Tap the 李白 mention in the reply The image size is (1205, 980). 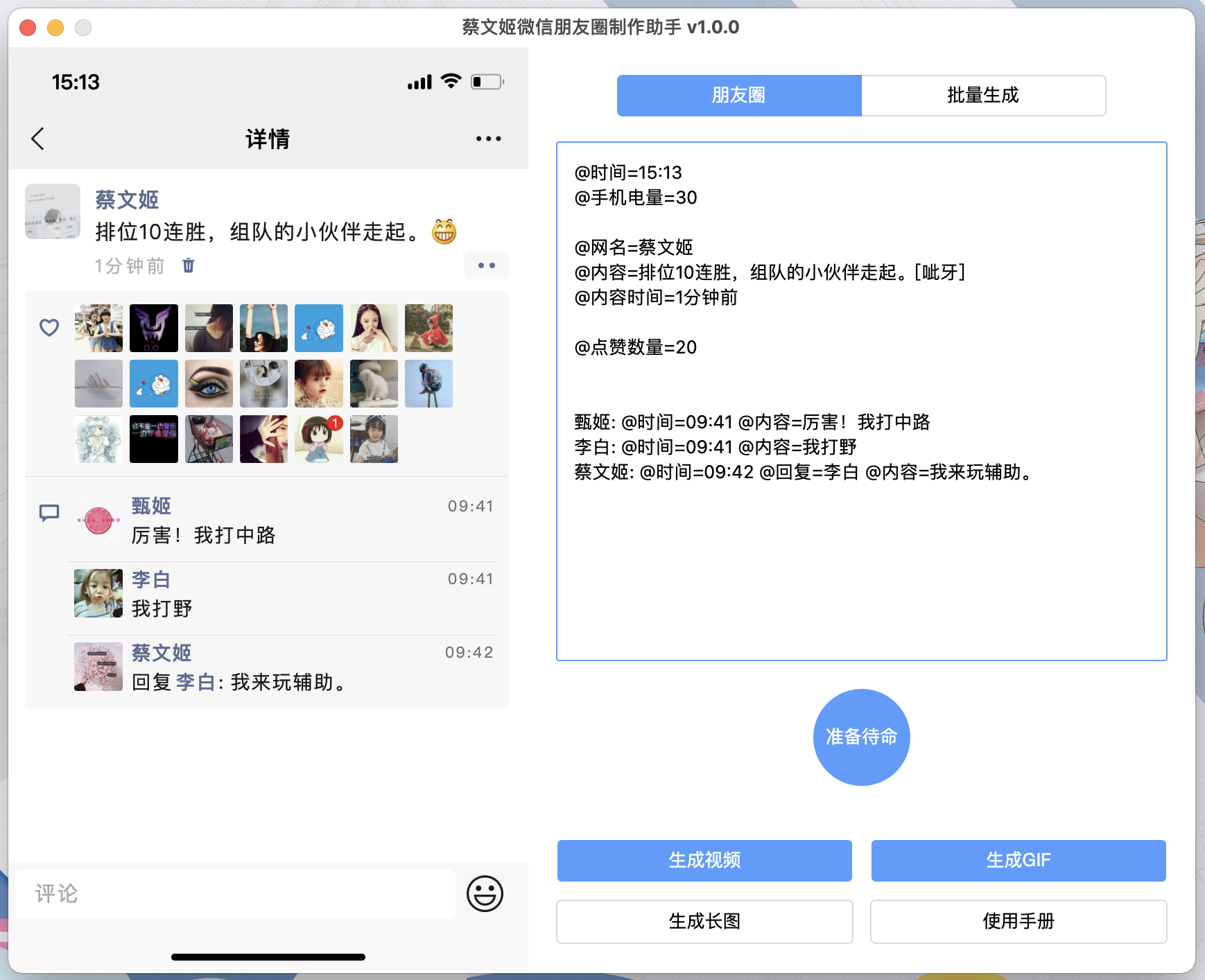(195, 682)
